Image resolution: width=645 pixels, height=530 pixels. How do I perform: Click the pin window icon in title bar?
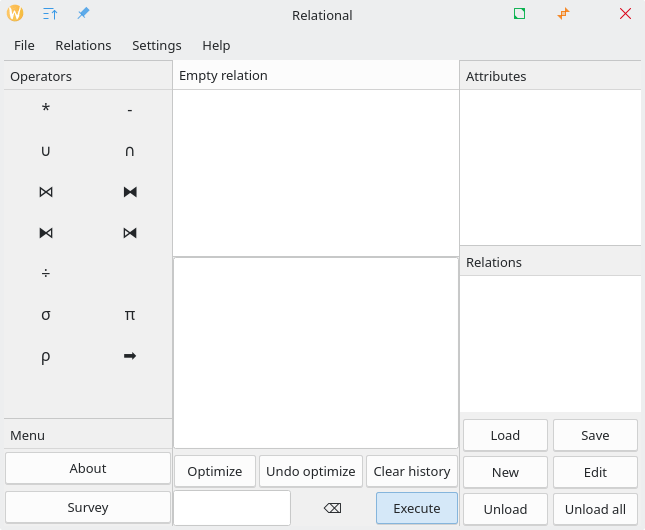coord(83,14)
